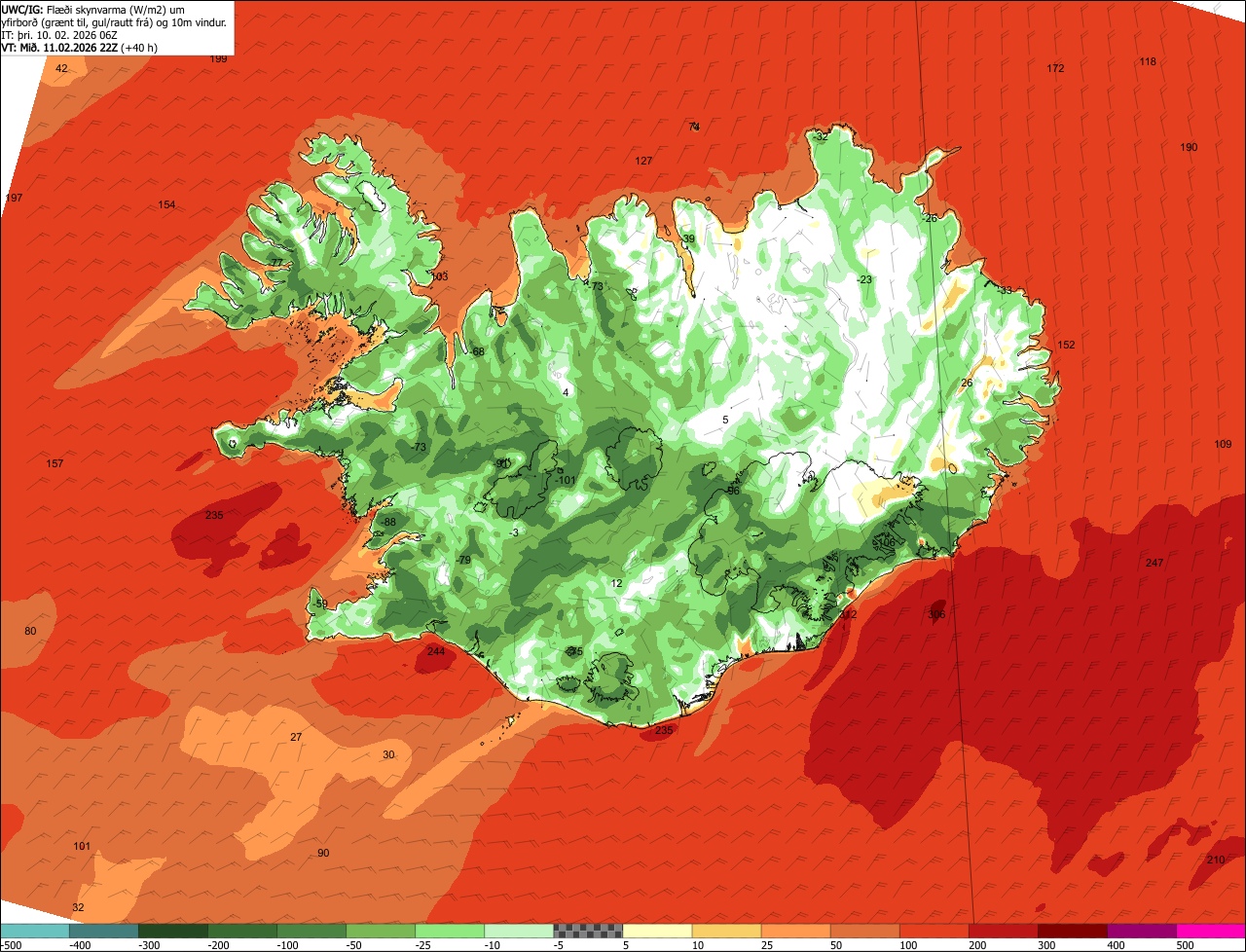Click the dark red swatch between 200 and 300
The width and height of the screenshot is (1246, 952).
coord(1003,931)
